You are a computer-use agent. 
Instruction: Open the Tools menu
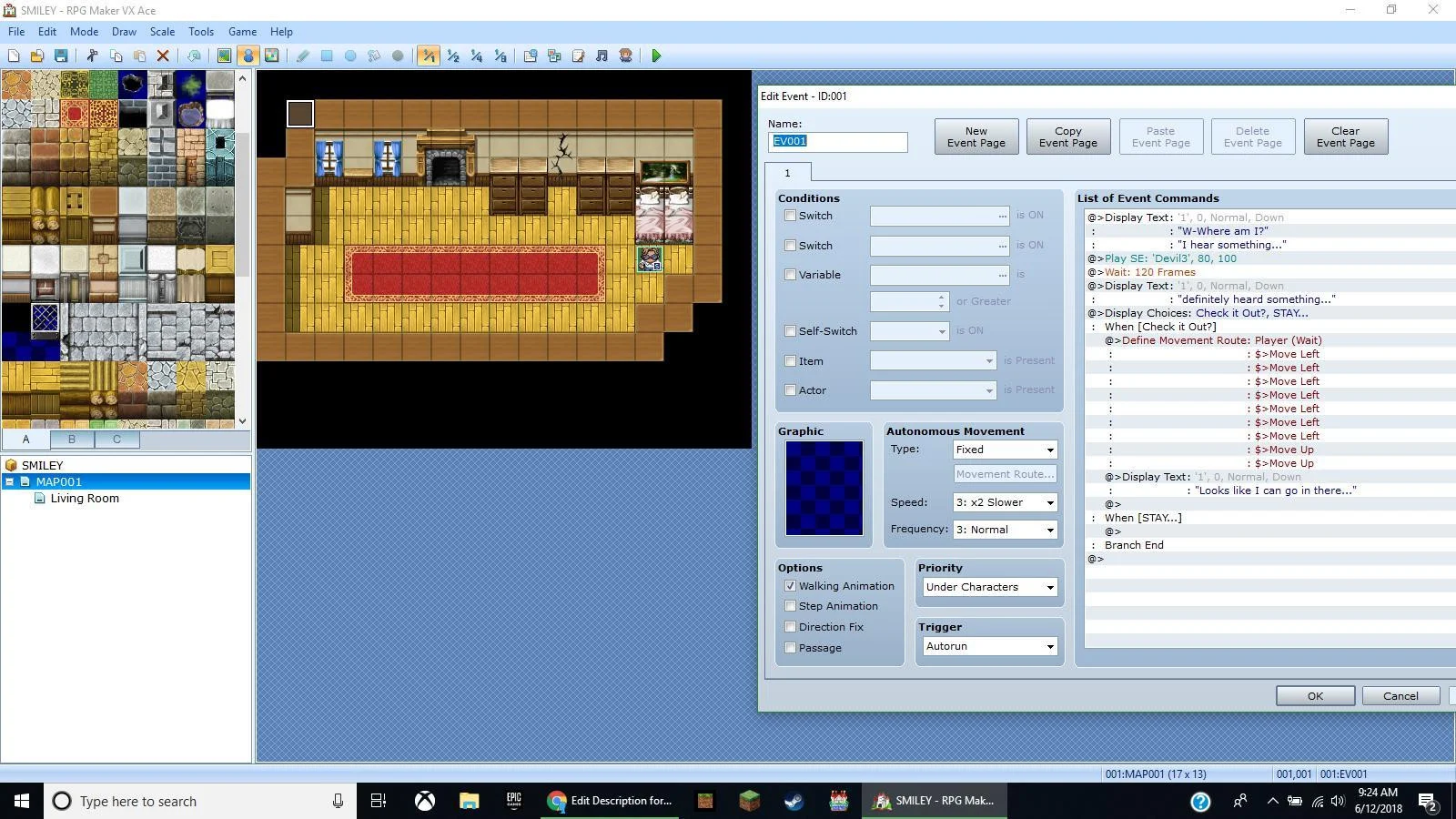point(201,31)
